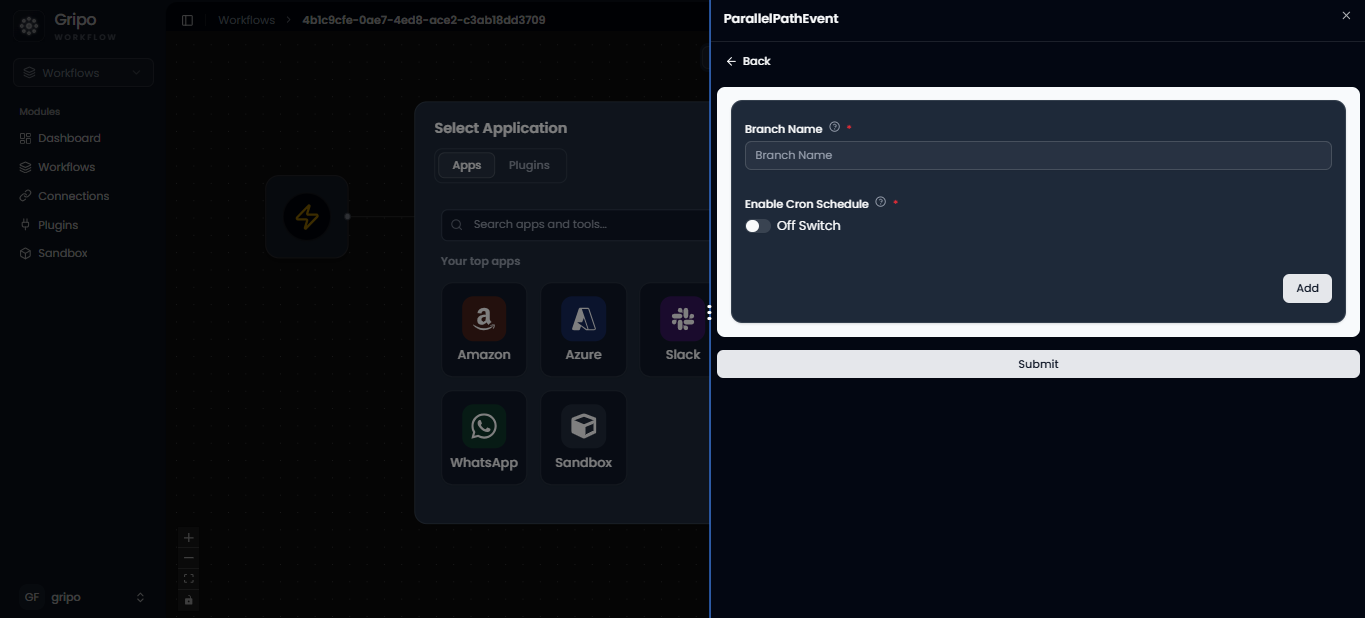The image size is (1365, 618).
Task: Select the Sandbox cube app tile
Action: pos(583,437)
